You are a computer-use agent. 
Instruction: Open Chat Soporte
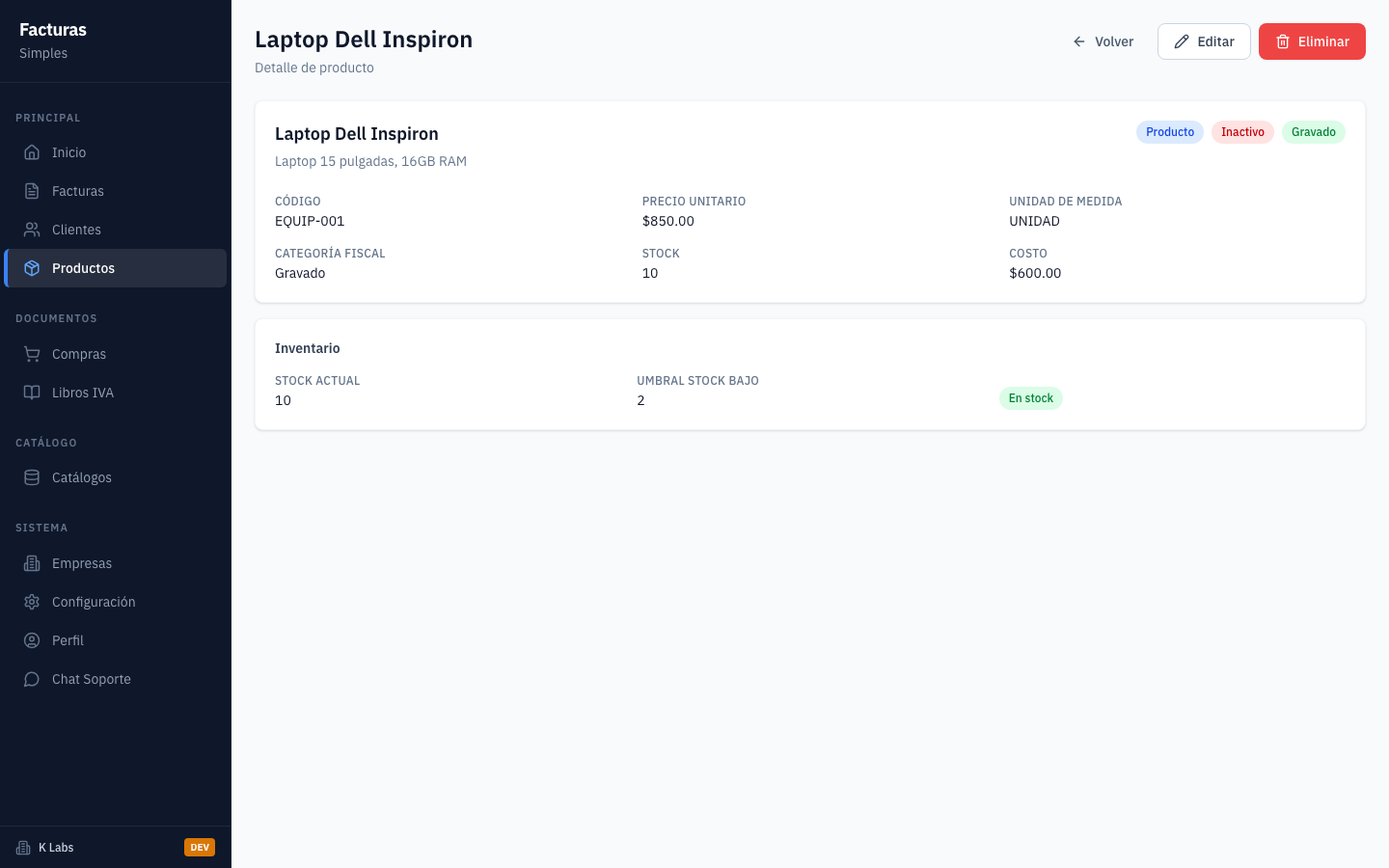[116, 679]
